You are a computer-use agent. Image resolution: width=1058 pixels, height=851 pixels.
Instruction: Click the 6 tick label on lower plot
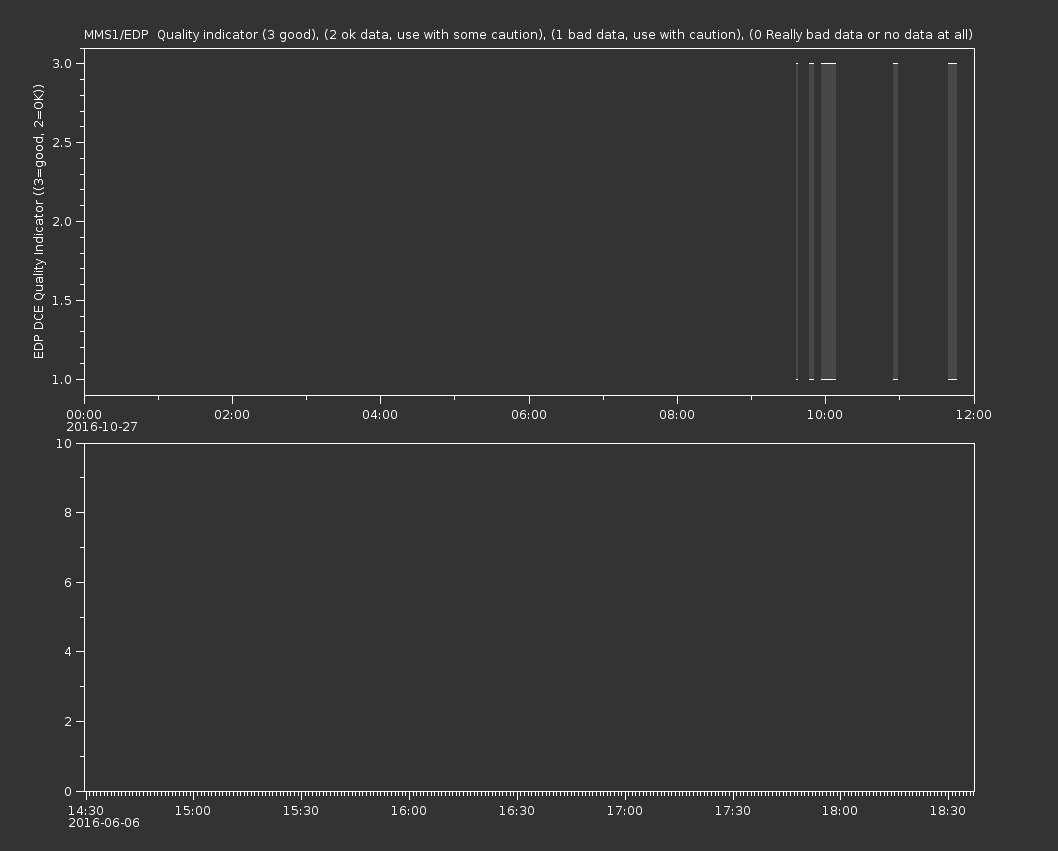[68, 582]
